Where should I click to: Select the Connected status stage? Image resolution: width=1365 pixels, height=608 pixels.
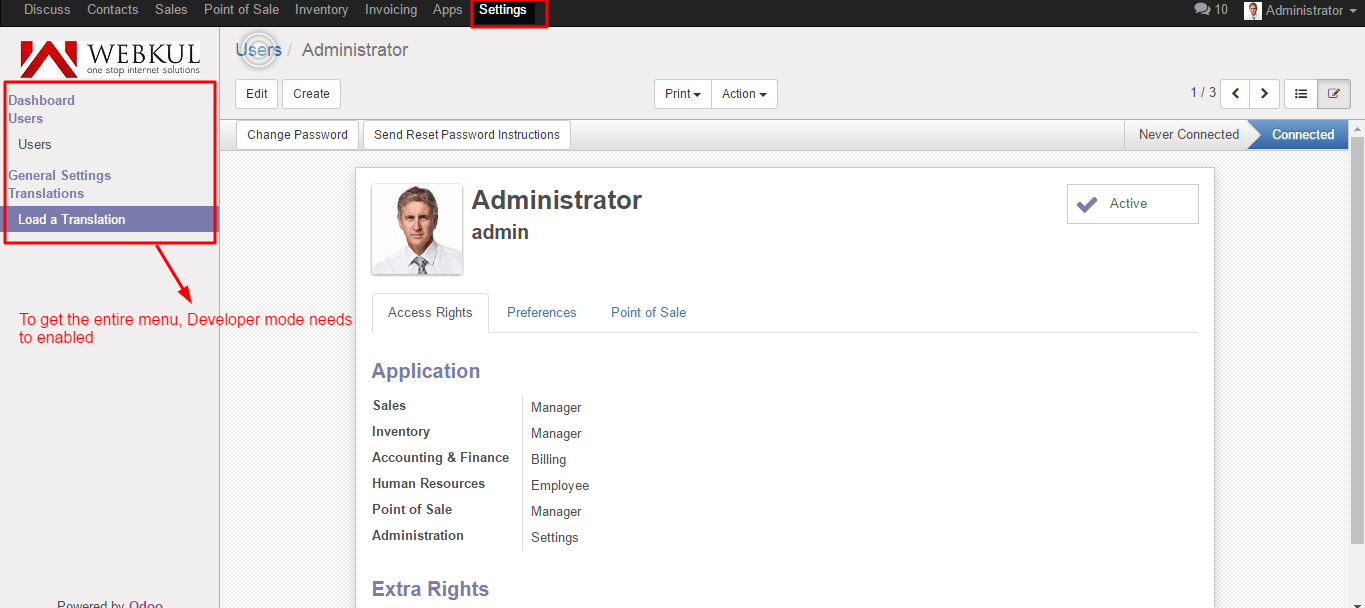coord(1302,135)
